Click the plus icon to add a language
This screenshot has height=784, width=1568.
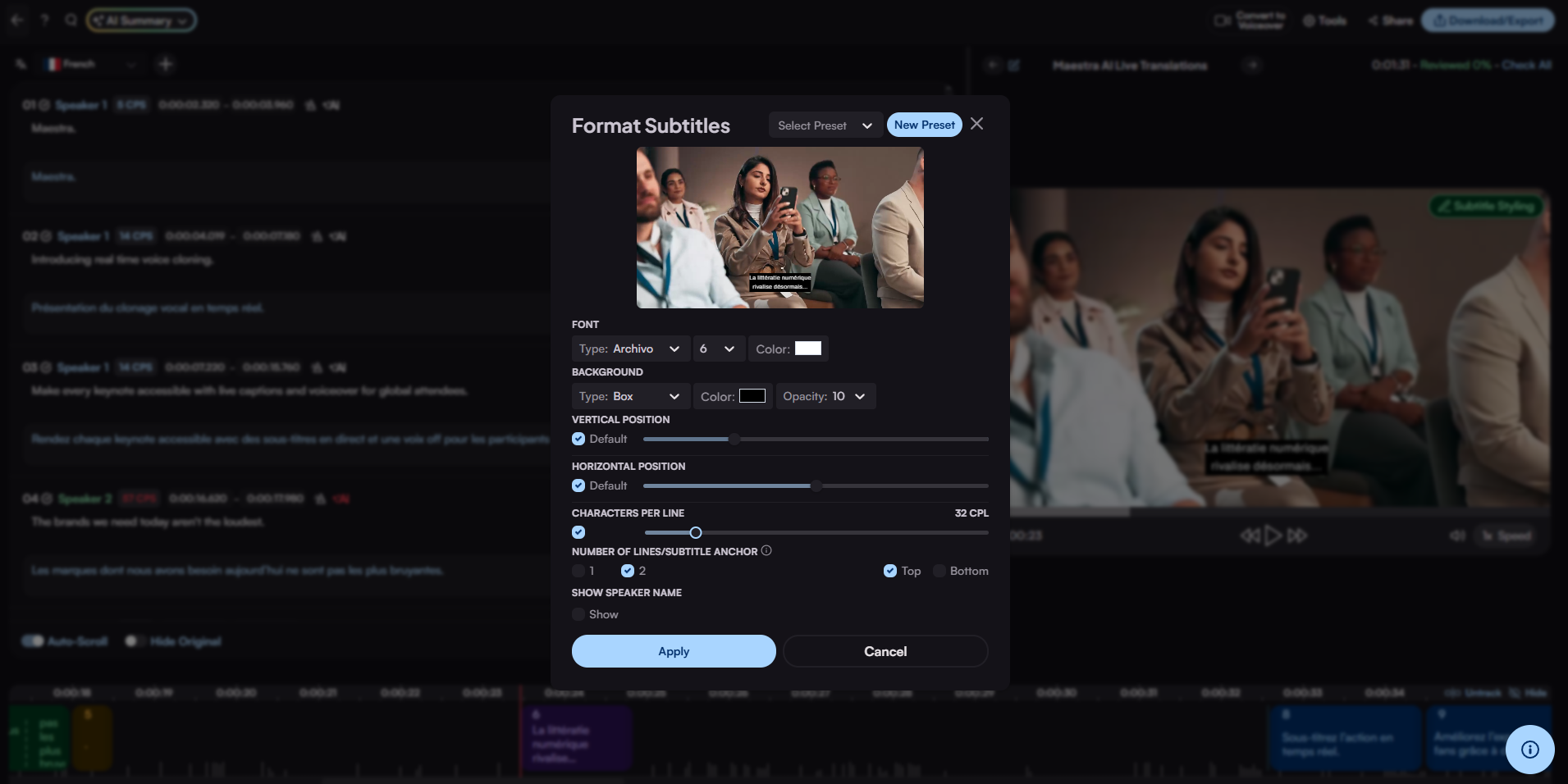[x=166, y=64]
